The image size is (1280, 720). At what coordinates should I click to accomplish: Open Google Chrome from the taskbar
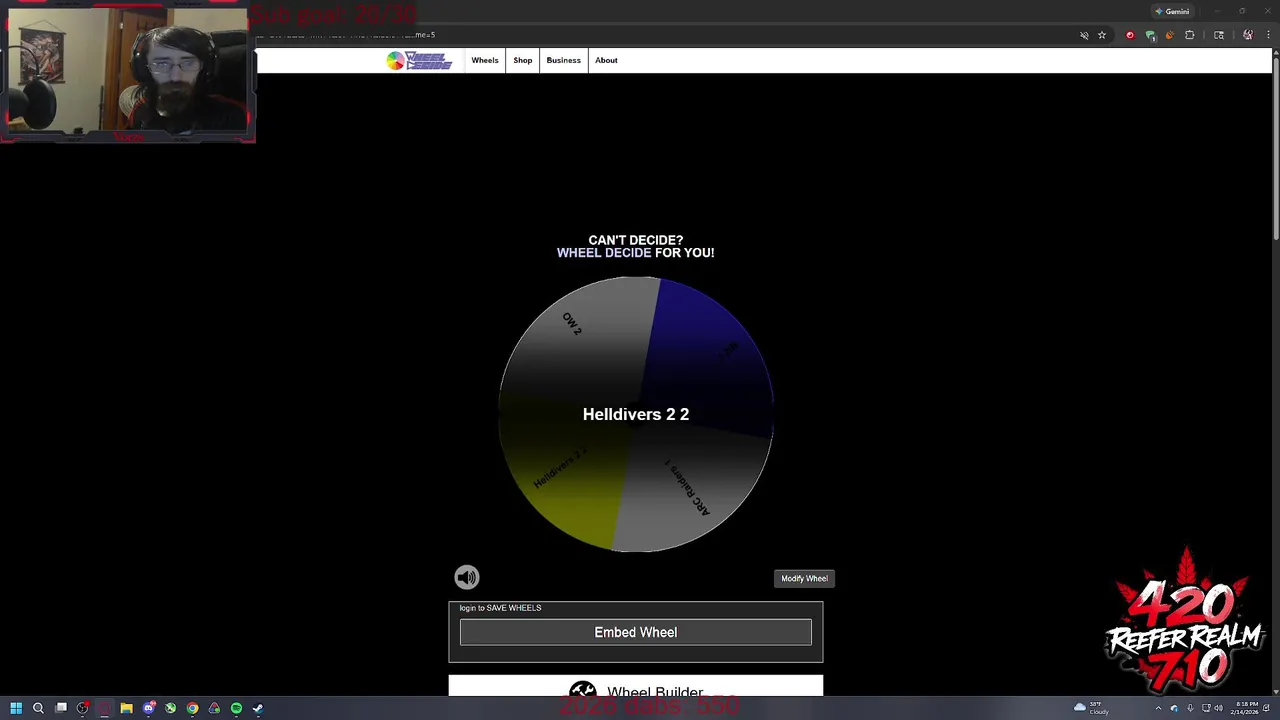click(x=192, y=708)
